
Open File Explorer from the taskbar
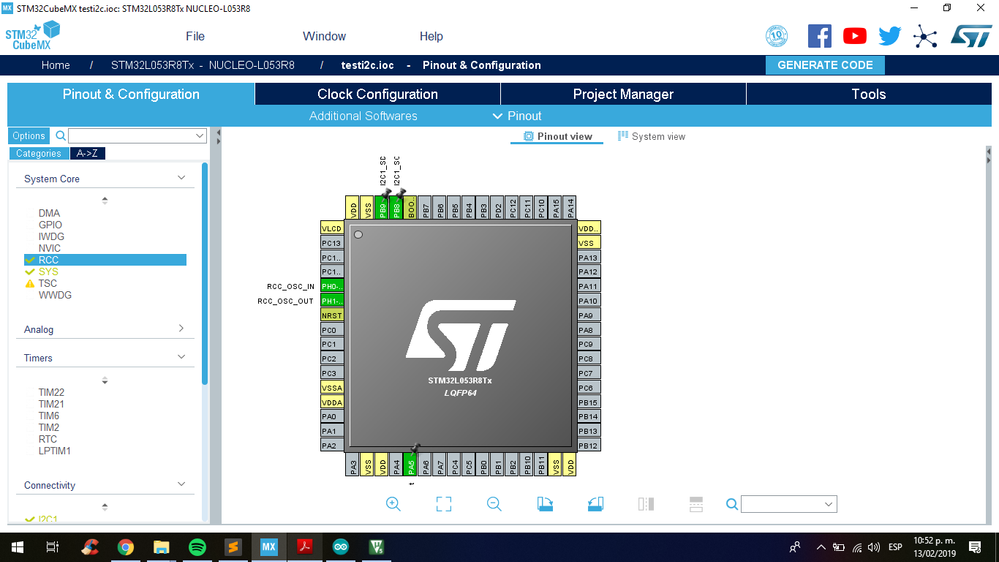pyautogui.click(x=161, y=547)
